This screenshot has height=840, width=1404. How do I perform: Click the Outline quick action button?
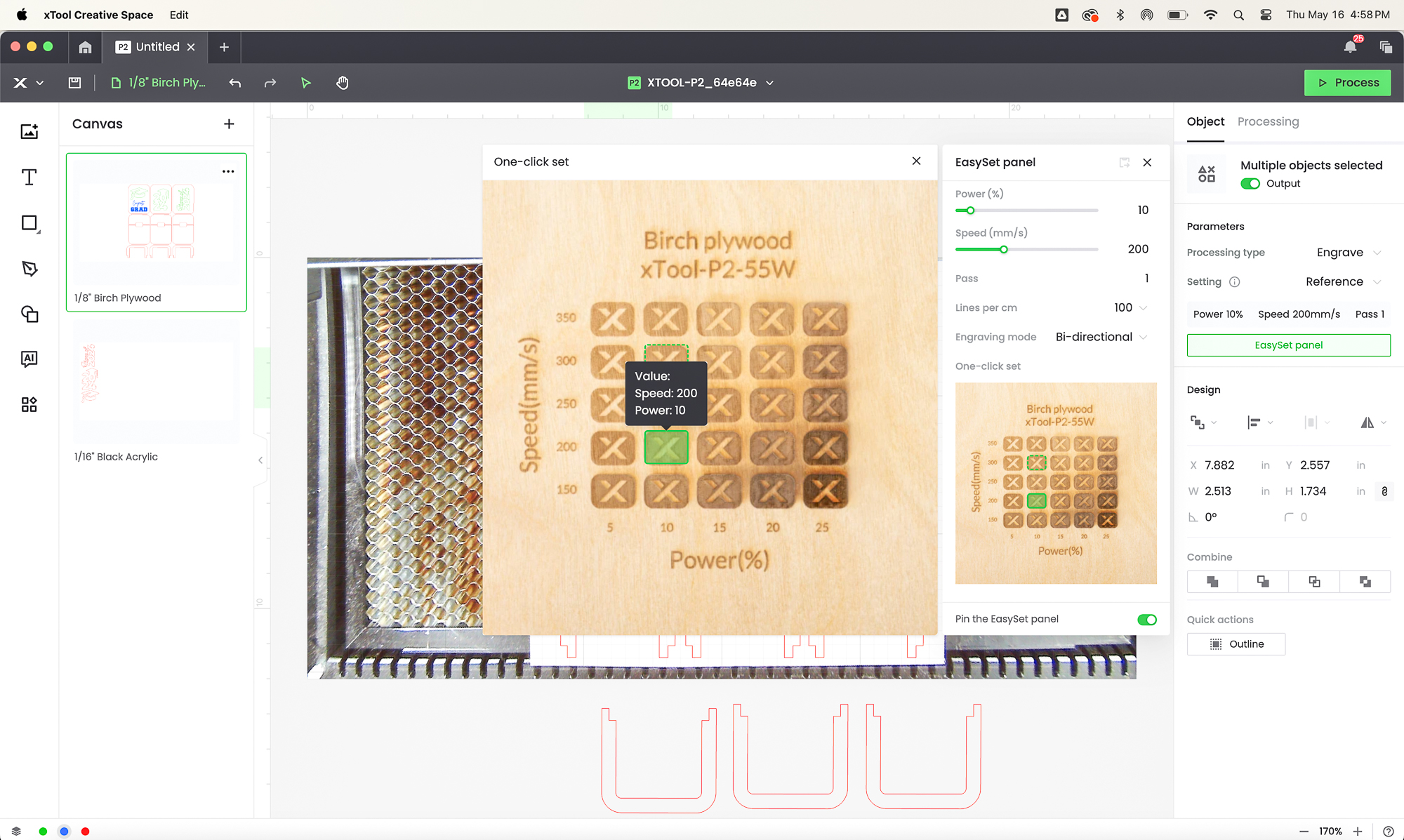[1236, 644]
